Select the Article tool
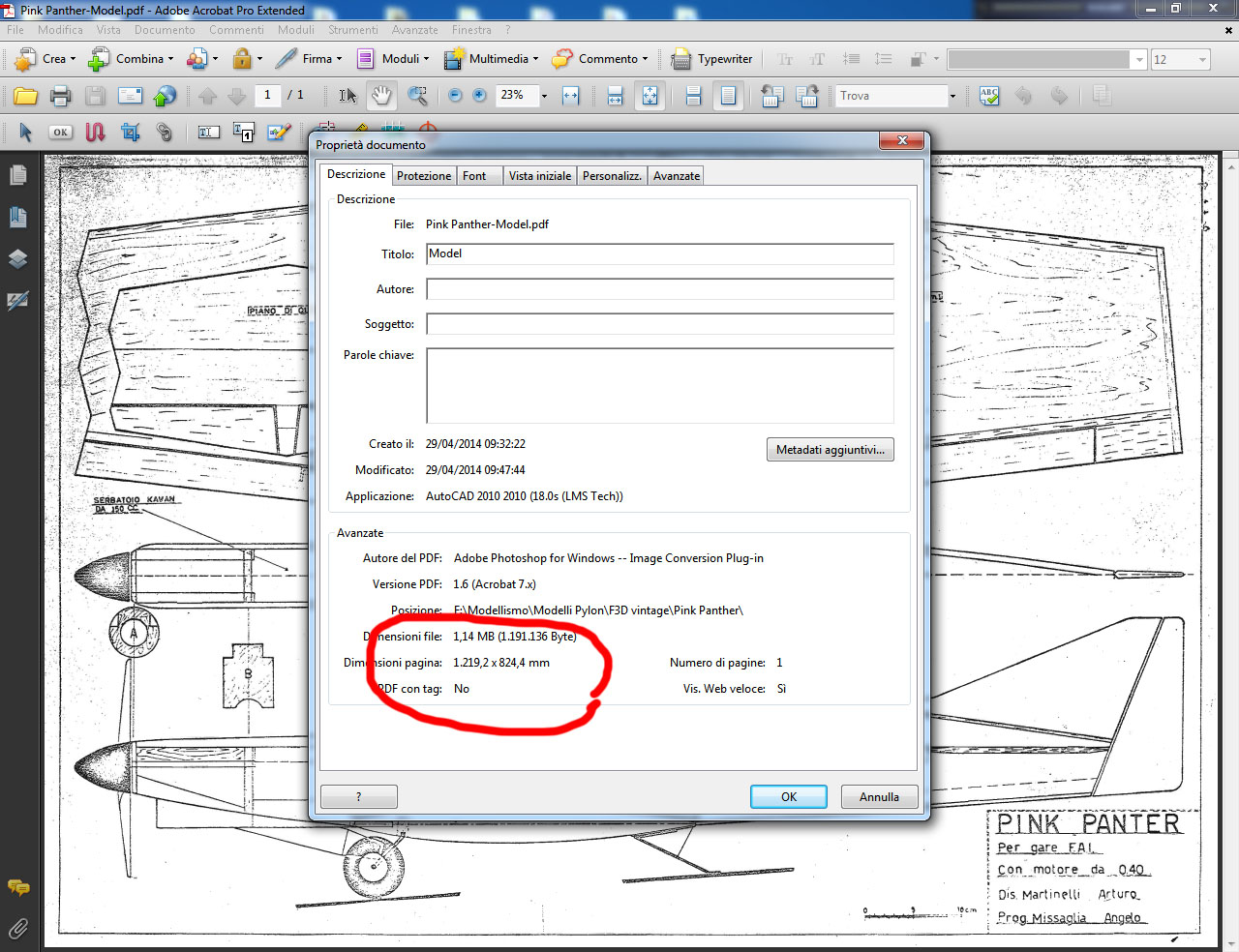This screenshot has height=952, width=1239. coord(95,132)
